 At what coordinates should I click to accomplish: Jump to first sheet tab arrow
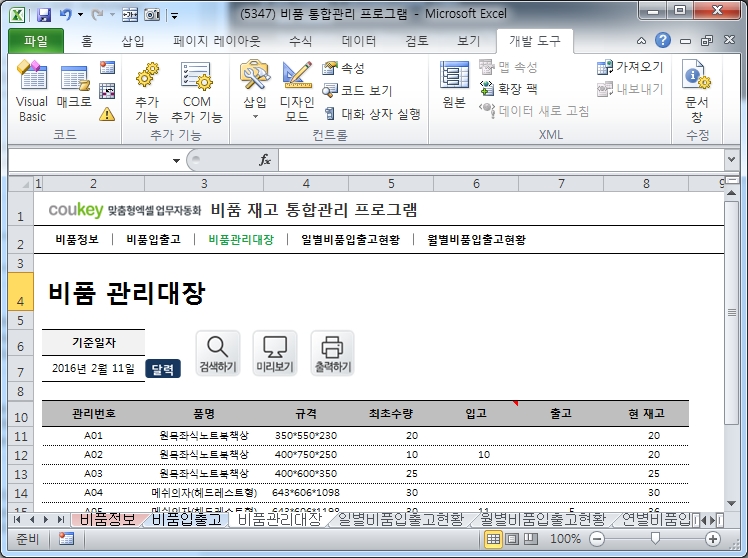click(17, 519)
